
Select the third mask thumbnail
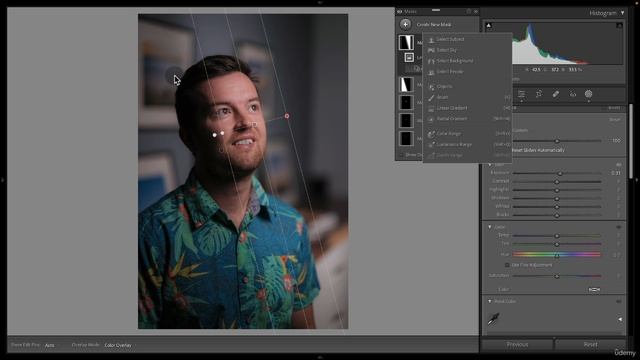point(406,102)
